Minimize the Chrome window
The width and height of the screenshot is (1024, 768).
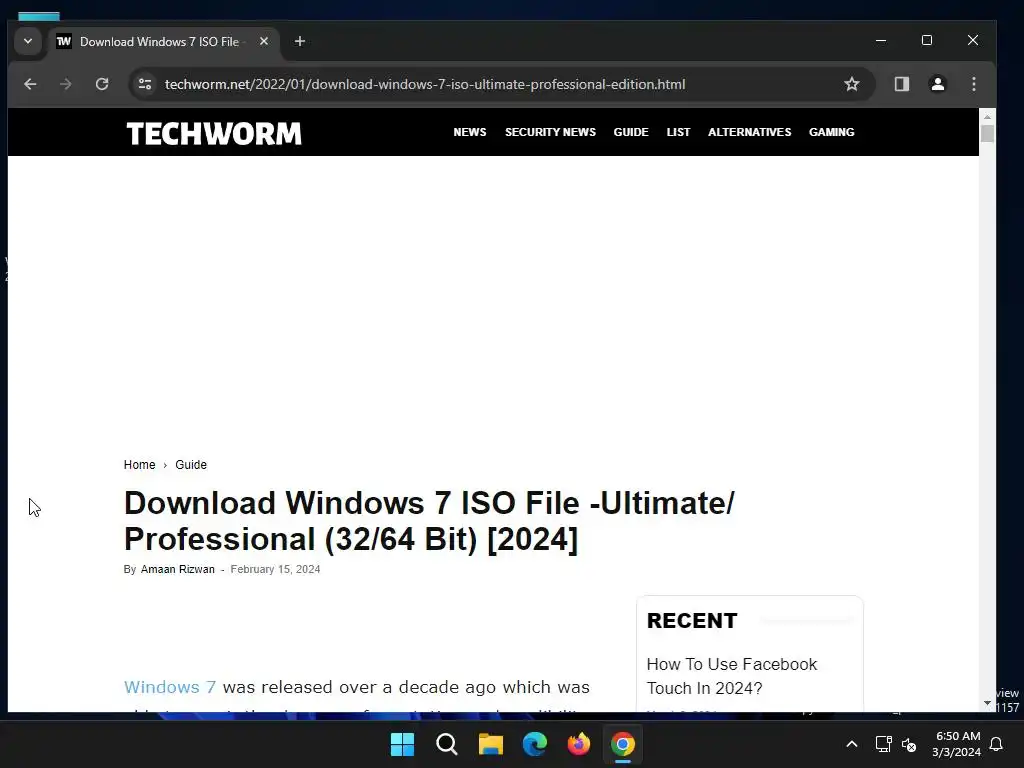pyautogui.click(x=881, y=40)
